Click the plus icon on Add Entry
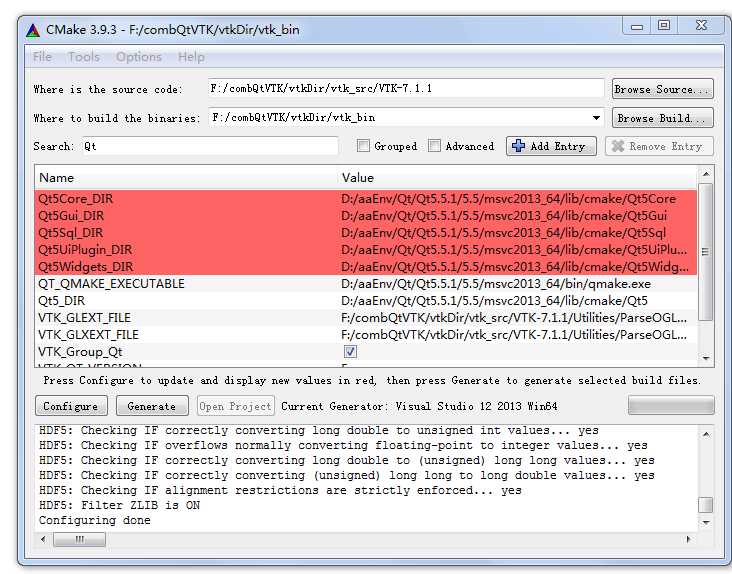 (518, 146)
